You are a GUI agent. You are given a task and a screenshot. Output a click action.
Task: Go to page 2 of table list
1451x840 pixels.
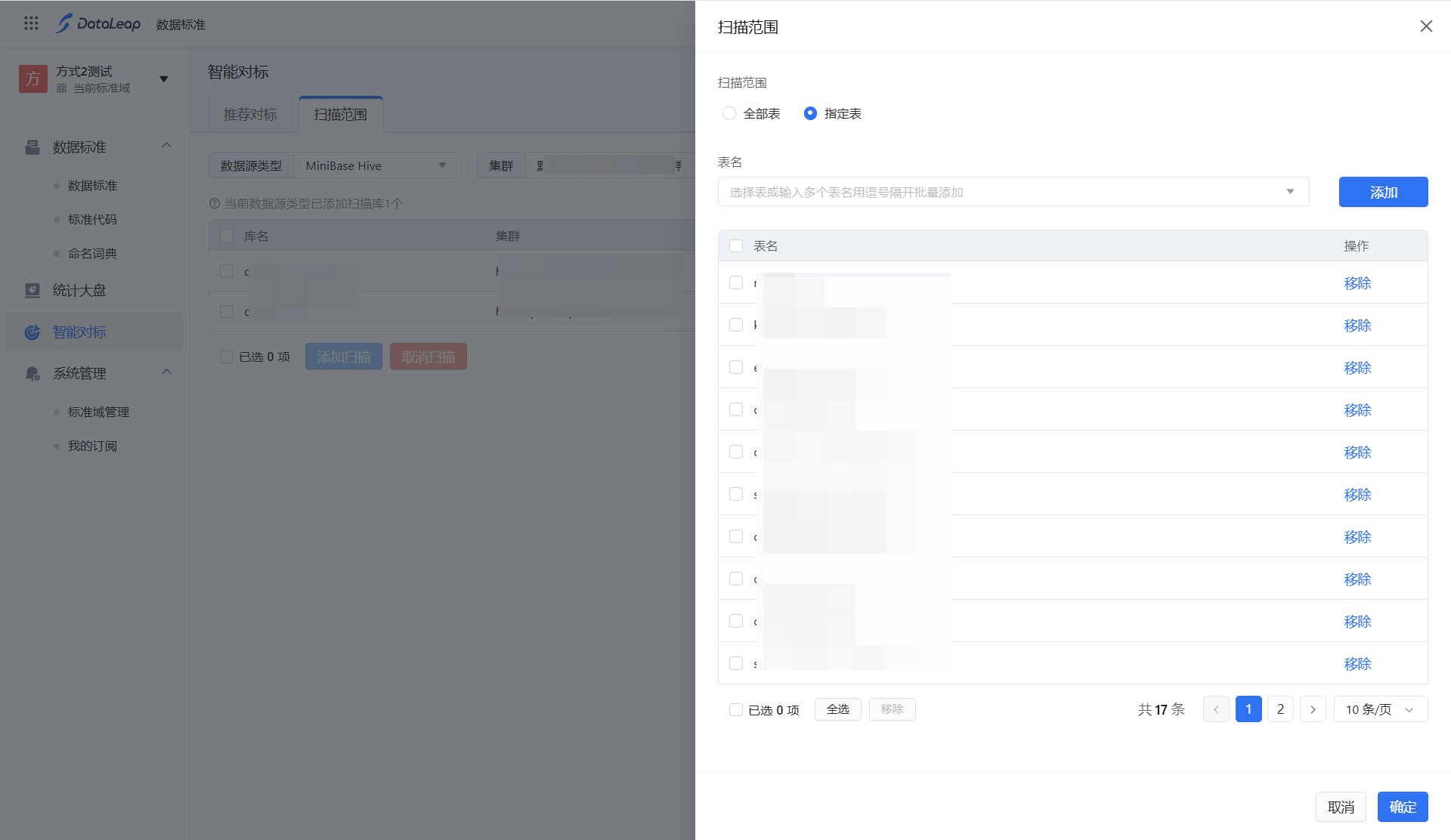click(1280, 709)
